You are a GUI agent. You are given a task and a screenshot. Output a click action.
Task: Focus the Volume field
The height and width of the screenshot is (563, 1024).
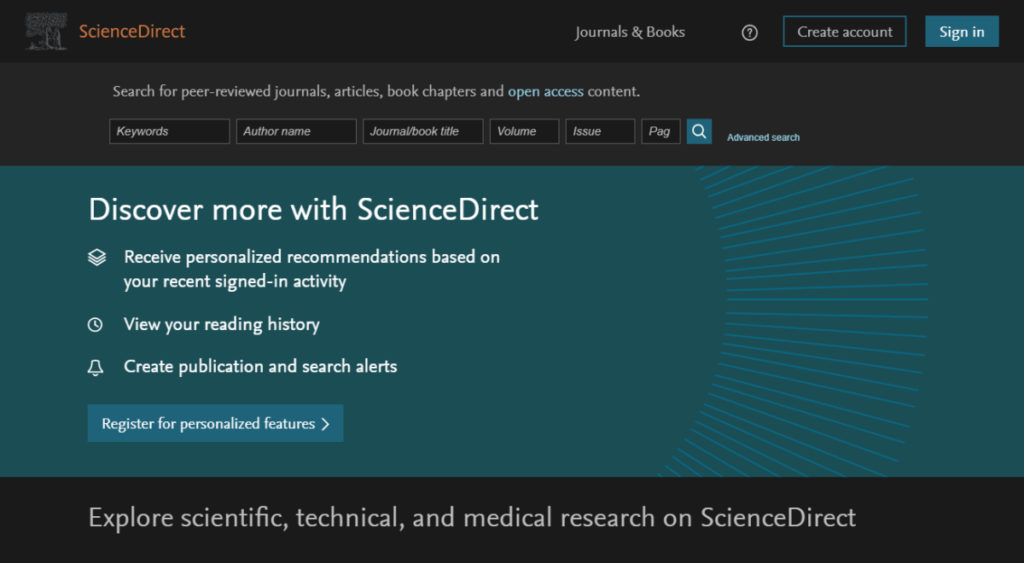point(524,131)
